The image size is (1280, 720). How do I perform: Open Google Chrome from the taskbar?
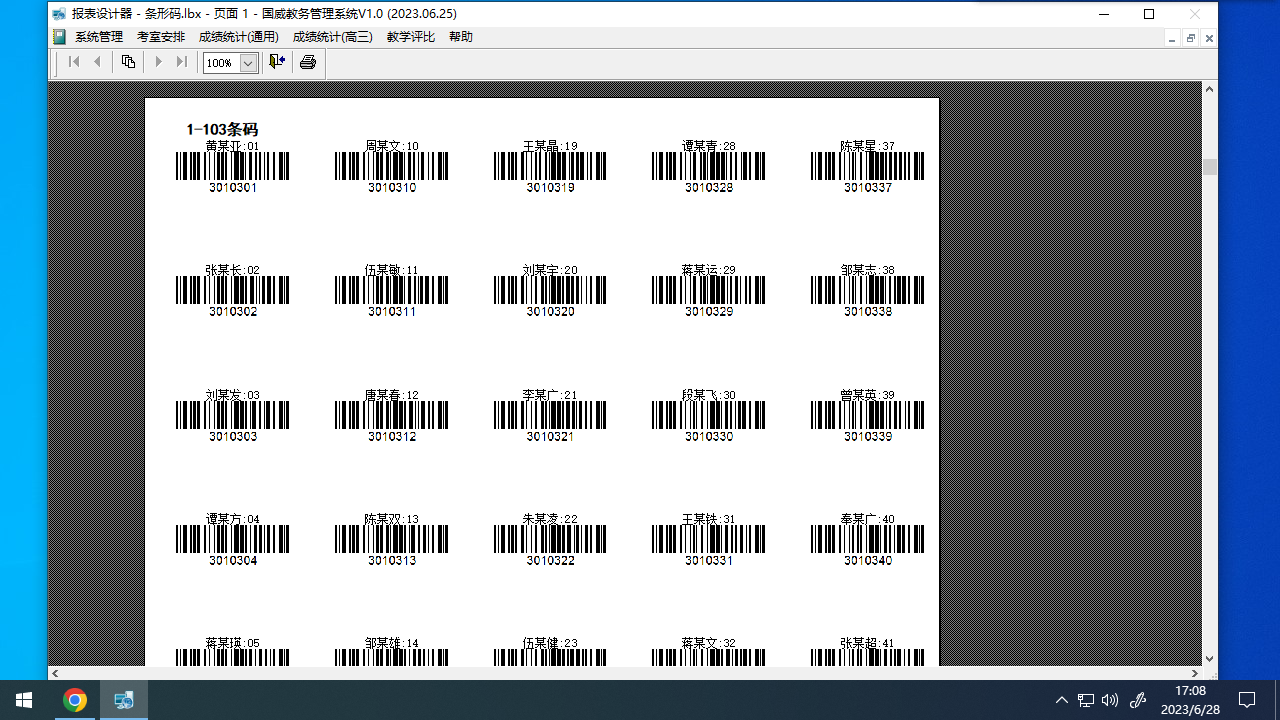point(74,700)
